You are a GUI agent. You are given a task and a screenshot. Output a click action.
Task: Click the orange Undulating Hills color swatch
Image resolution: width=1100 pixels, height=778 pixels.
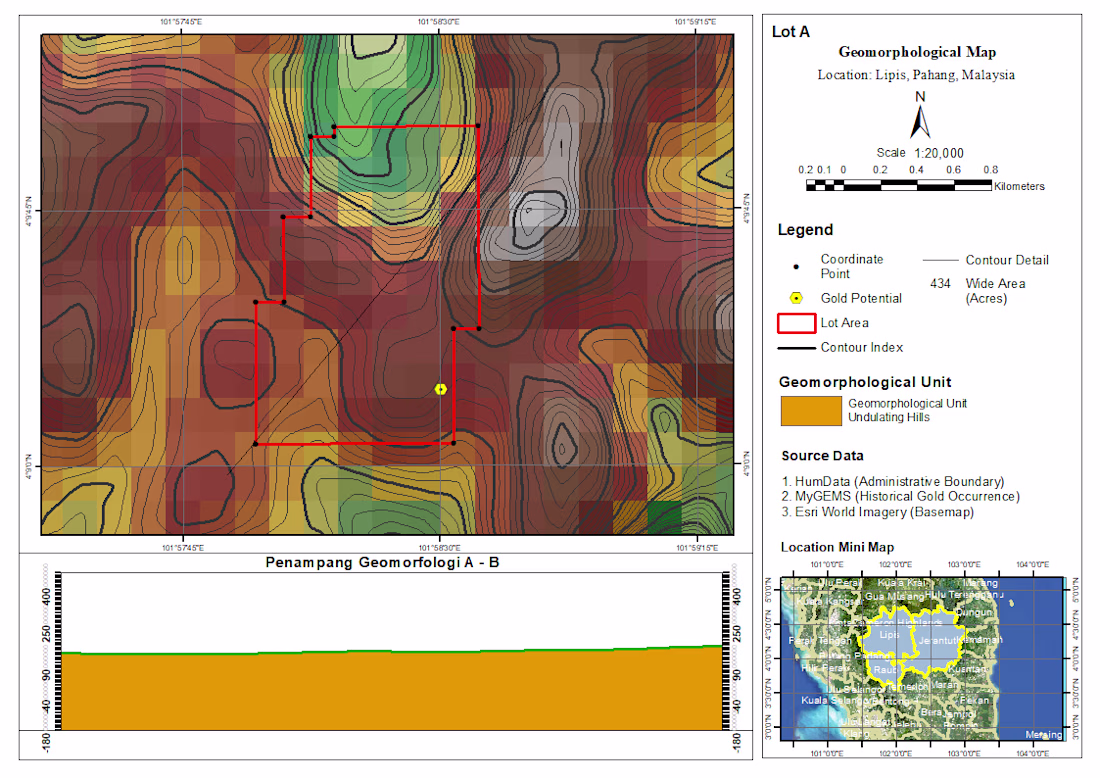point(811,411)
